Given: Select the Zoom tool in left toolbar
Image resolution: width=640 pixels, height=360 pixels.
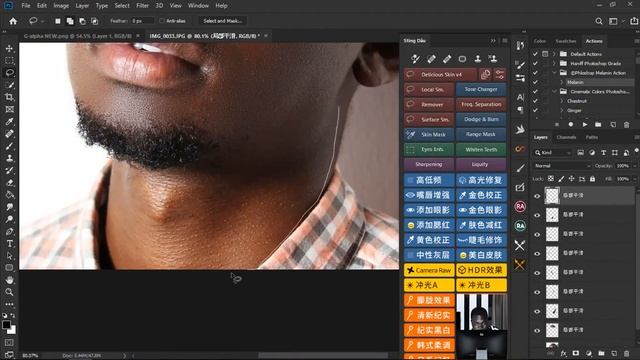Looking at the screenshot, I should pyautogui.click(x=9, y=292).
